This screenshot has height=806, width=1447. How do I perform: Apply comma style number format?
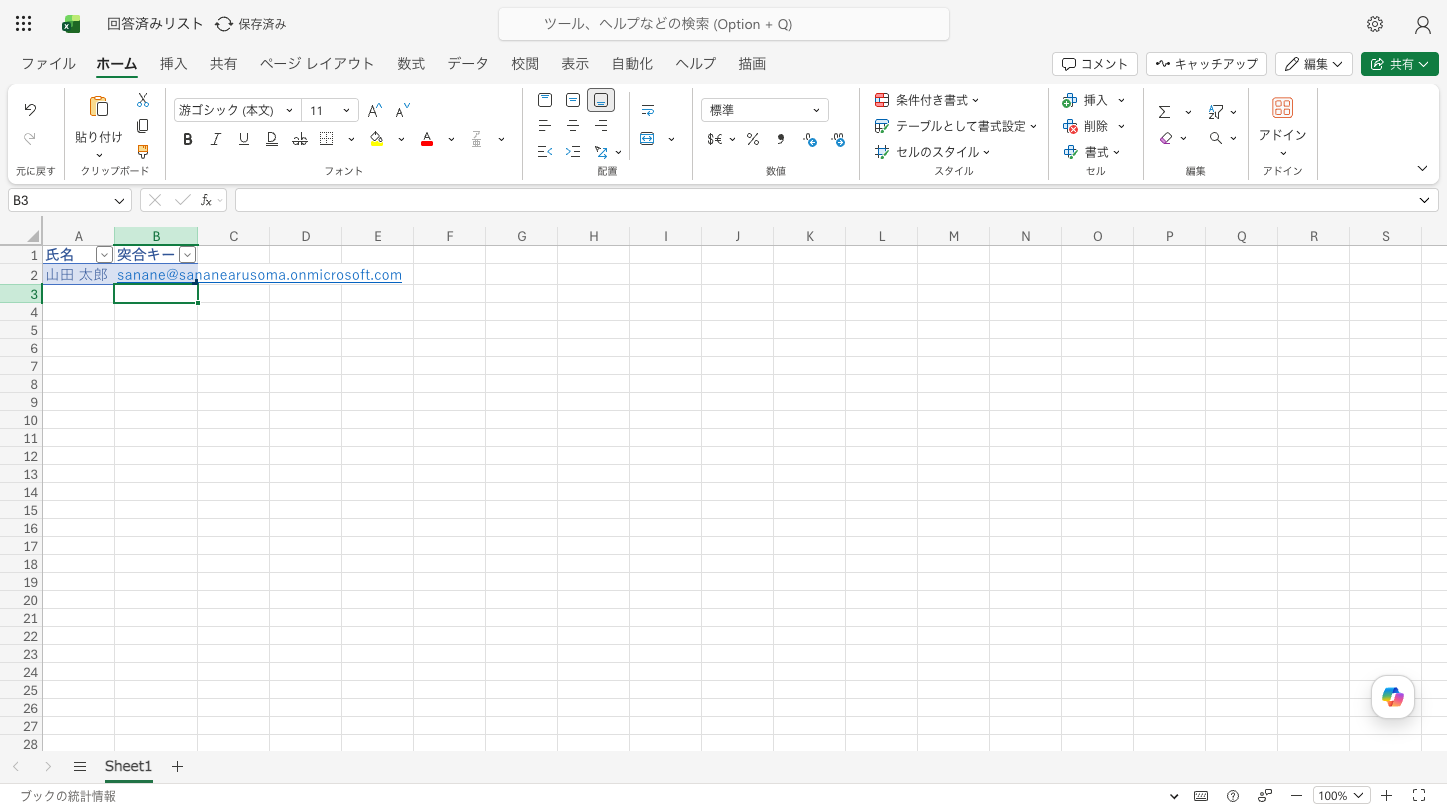point(781,139)
